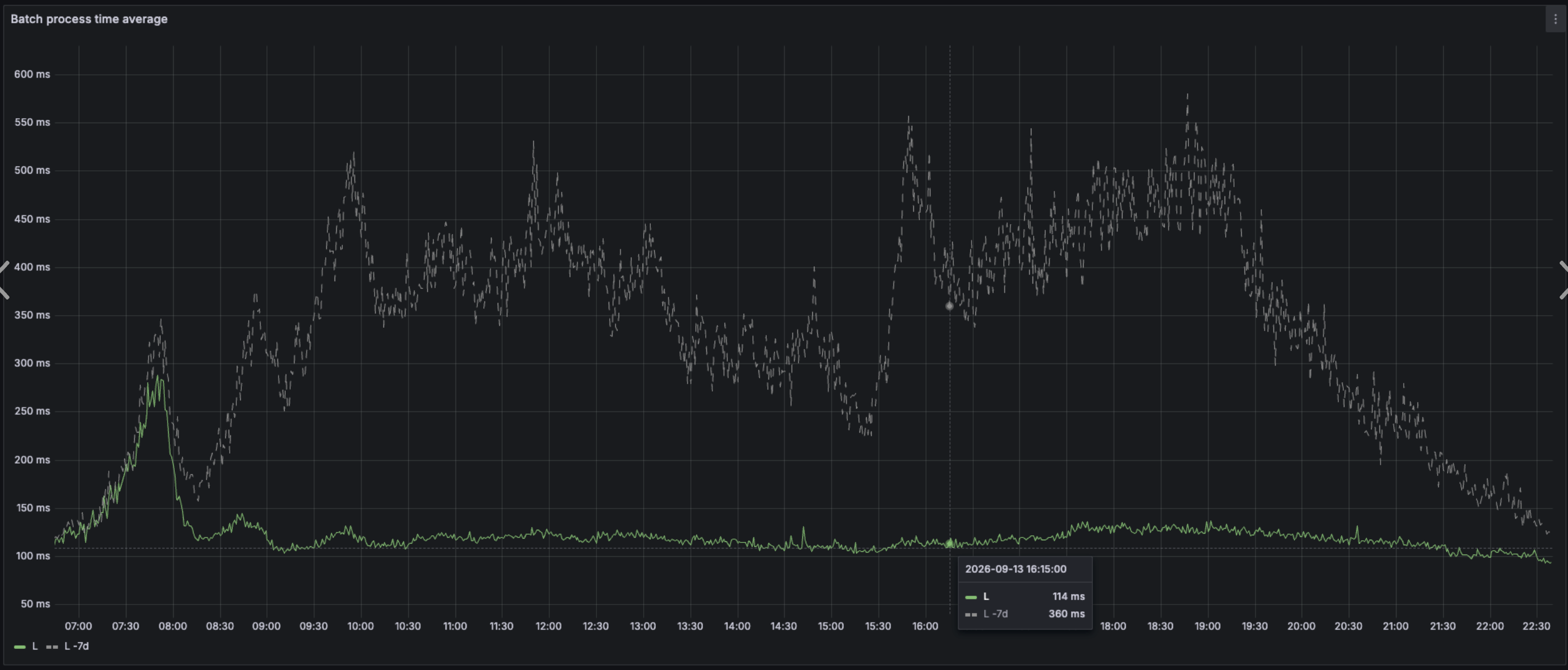Click the panel title Batch process time average

[89, 19]
